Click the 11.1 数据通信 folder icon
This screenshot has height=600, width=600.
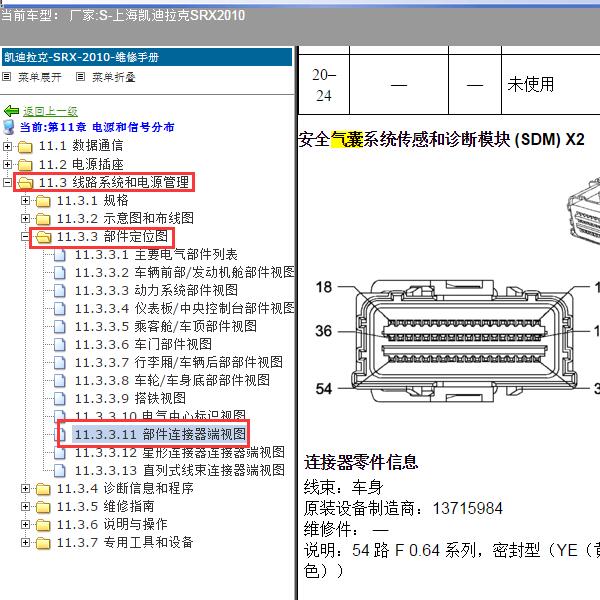point(25,146)
